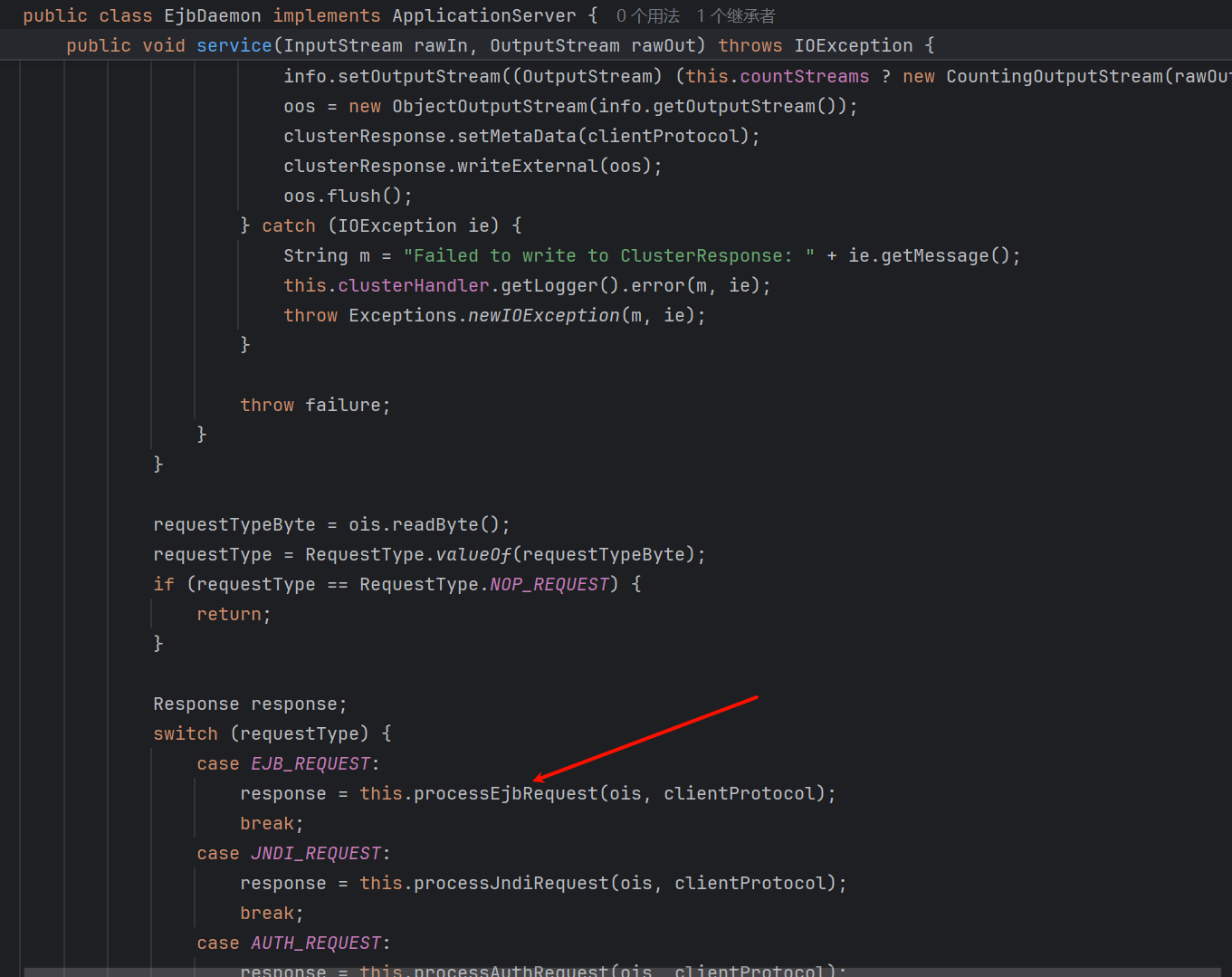Click the processJndiRequest method call

(511, 884)
